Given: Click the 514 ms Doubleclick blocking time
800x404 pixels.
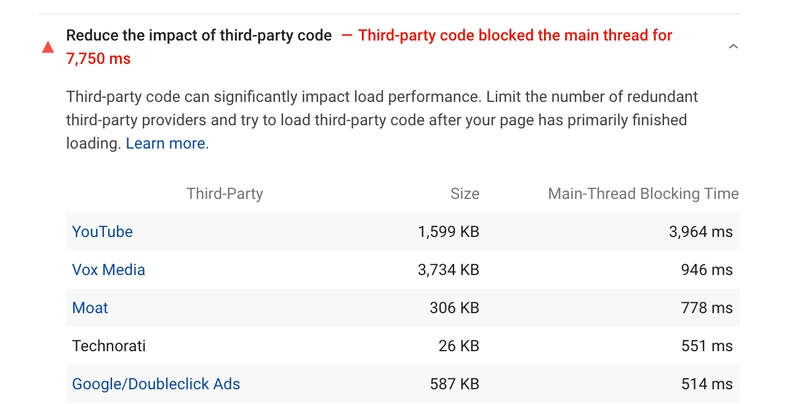Looking at the screenshot, I should (706, 383).
